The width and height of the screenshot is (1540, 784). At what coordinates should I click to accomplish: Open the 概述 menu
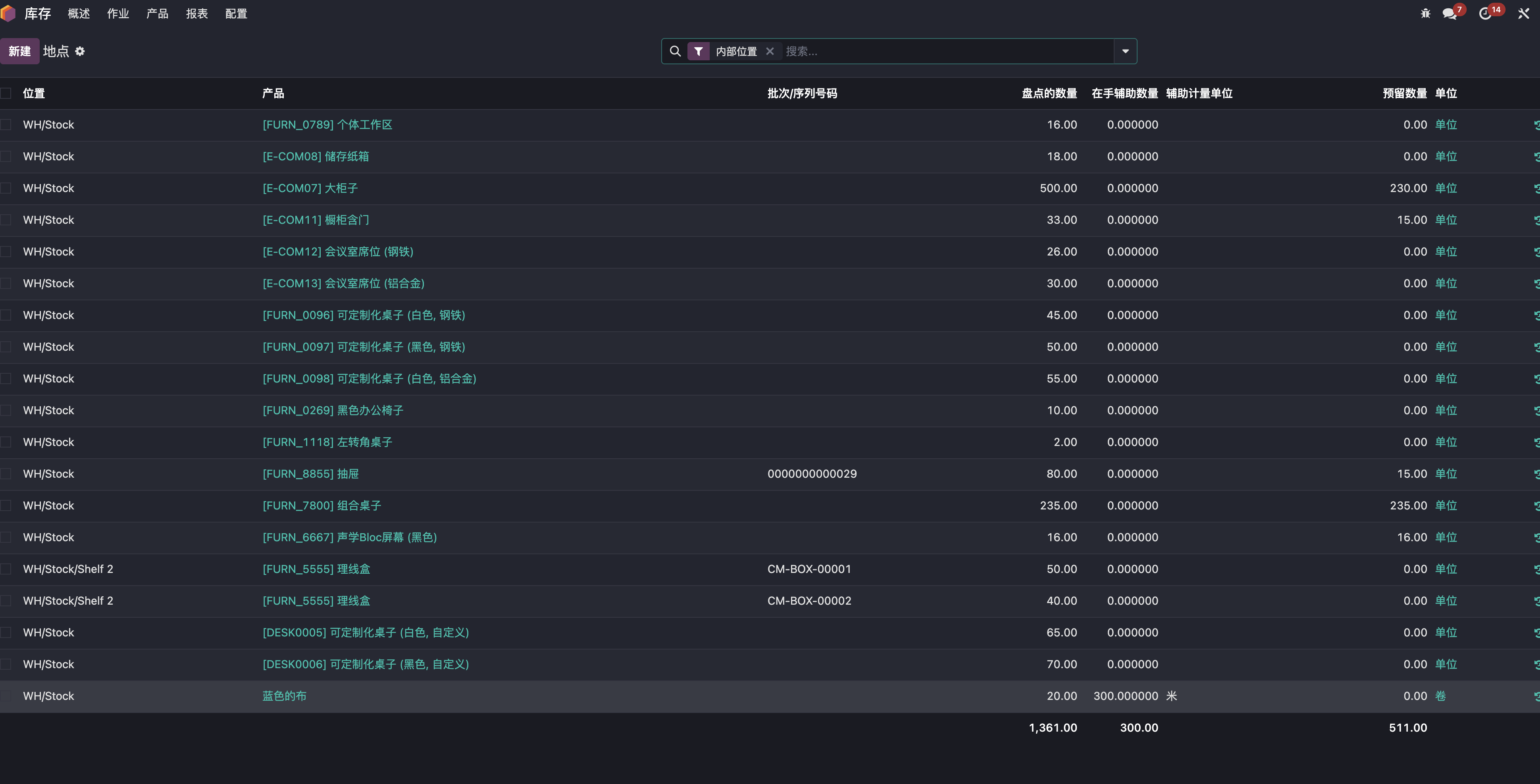(x=79, y=13)
